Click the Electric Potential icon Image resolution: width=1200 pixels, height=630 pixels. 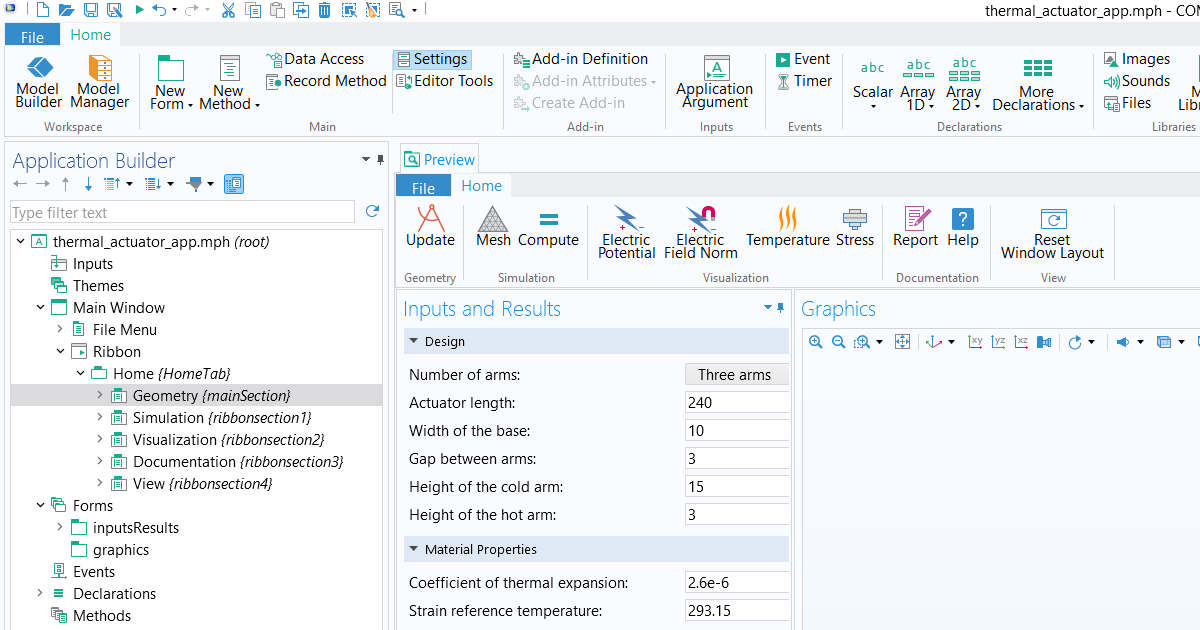click(626, 230)
